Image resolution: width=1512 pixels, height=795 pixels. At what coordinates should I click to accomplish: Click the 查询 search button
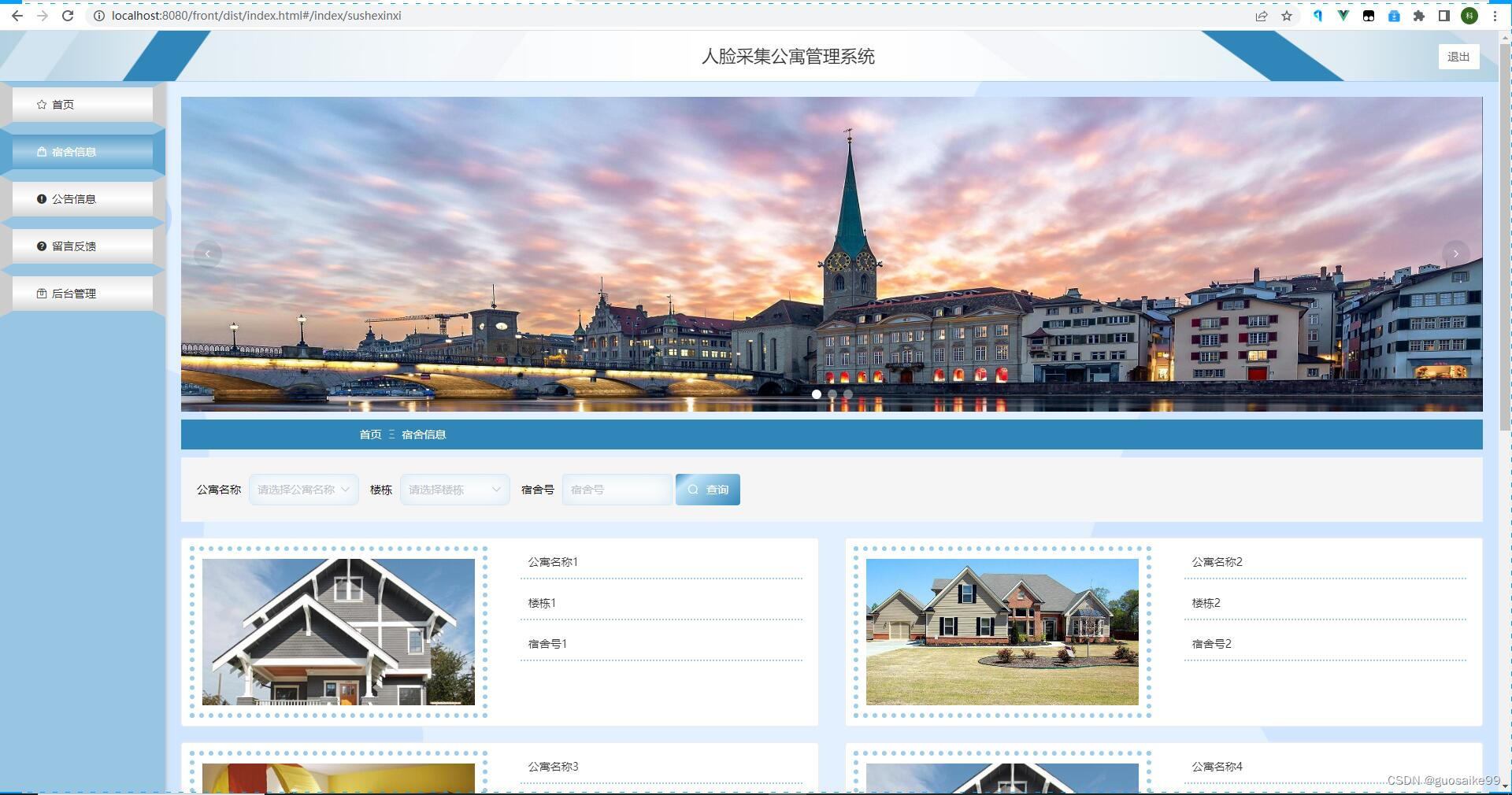click(x=708, y=490)
